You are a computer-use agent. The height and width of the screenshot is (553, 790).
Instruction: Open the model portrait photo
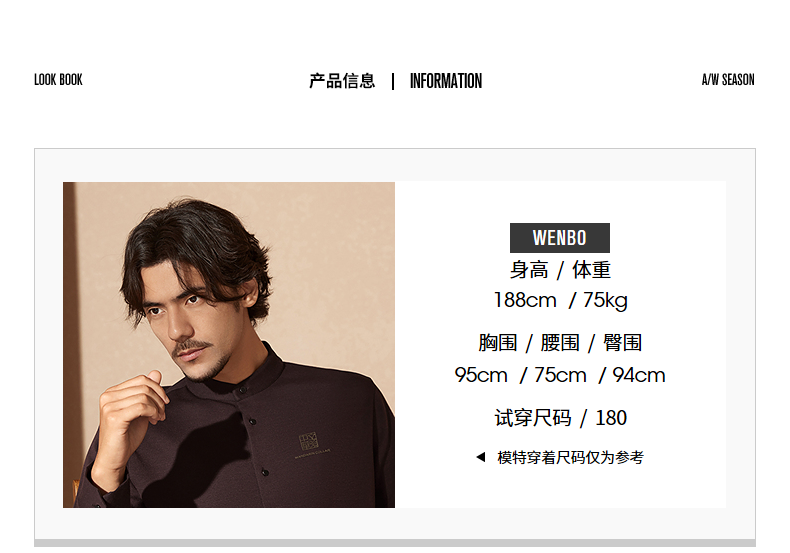coord(229,344)
